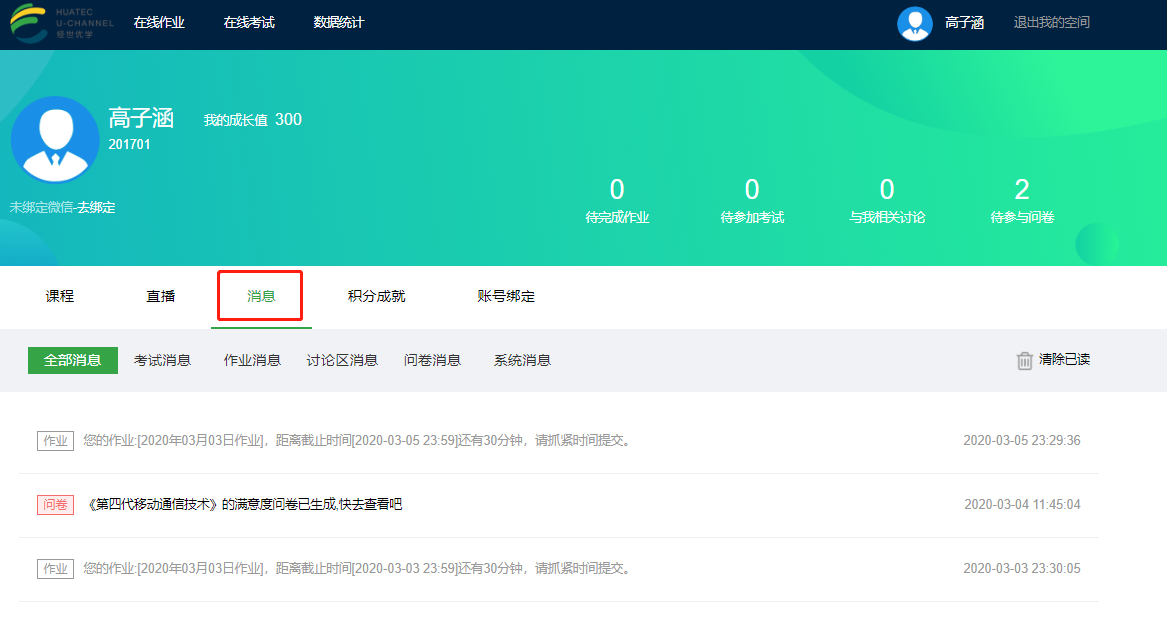
Task: Open the 数据统计 menu
Action: (x=338, y=23)
